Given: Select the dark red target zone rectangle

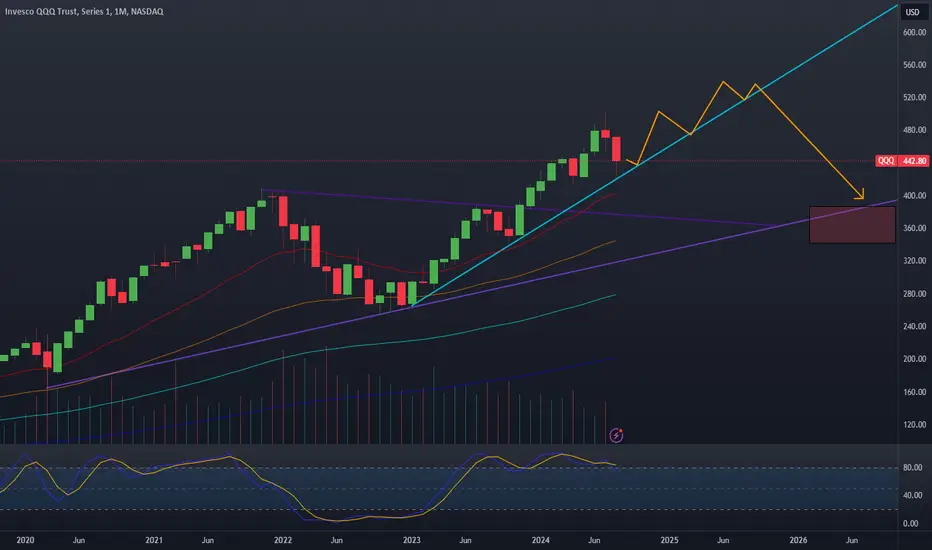Looking at the screenshot, I should [852, 225].
